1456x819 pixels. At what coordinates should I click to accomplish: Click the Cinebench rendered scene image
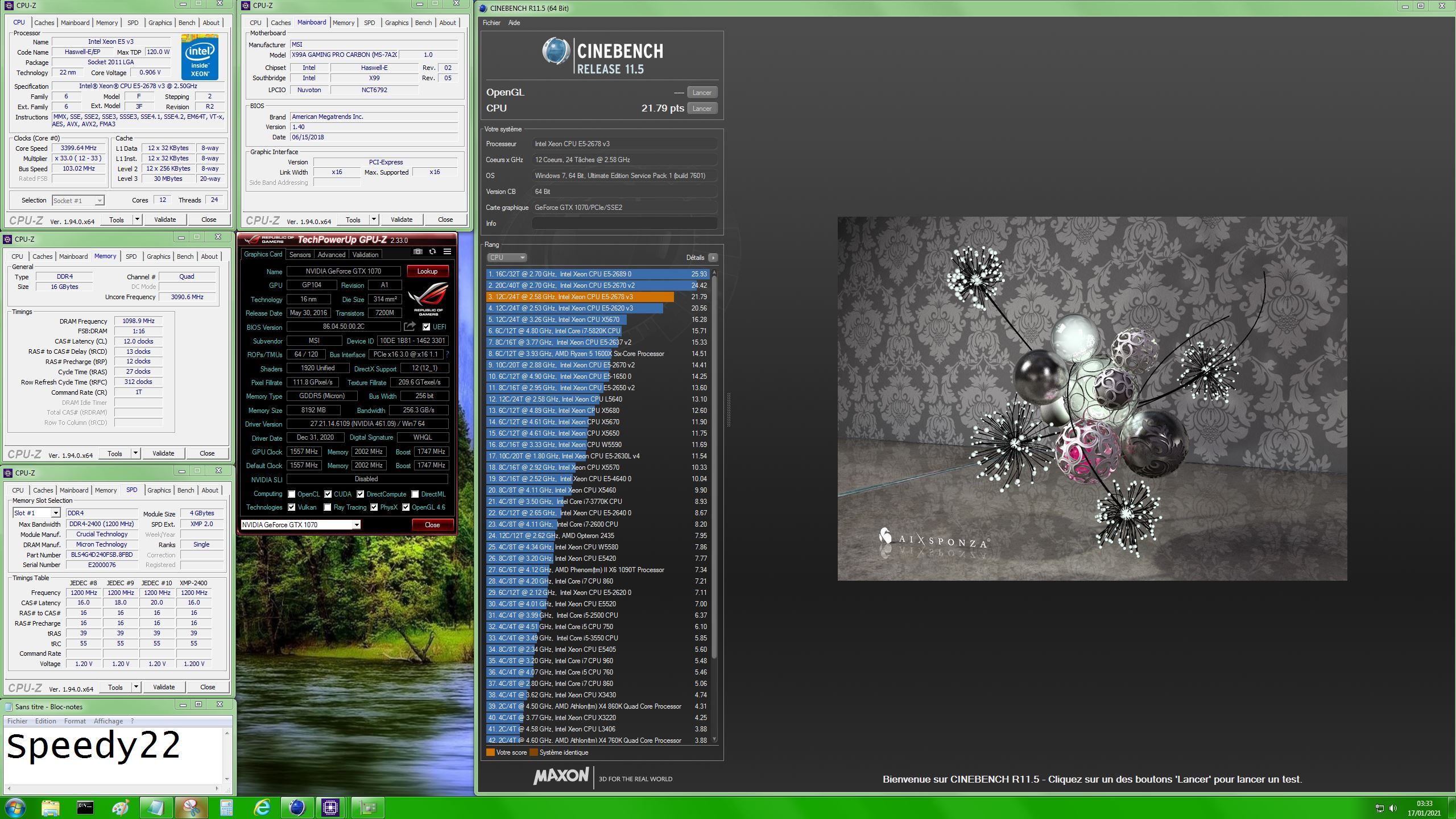(x=1092, y=398)
